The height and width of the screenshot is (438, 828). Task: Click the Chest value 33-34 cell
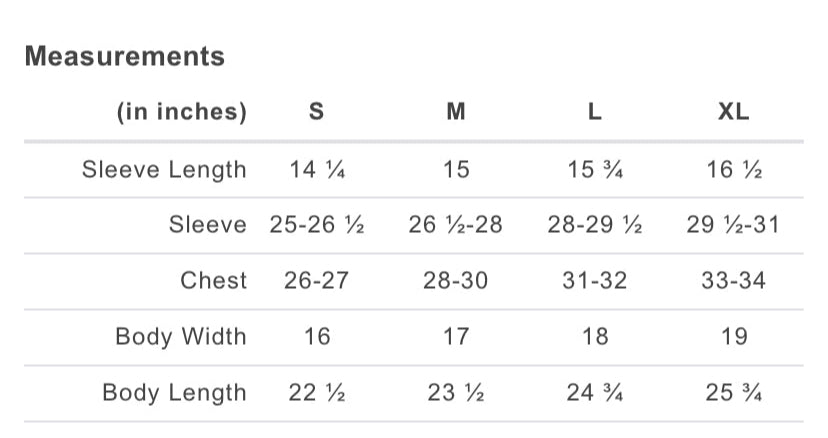pos(734,281)
